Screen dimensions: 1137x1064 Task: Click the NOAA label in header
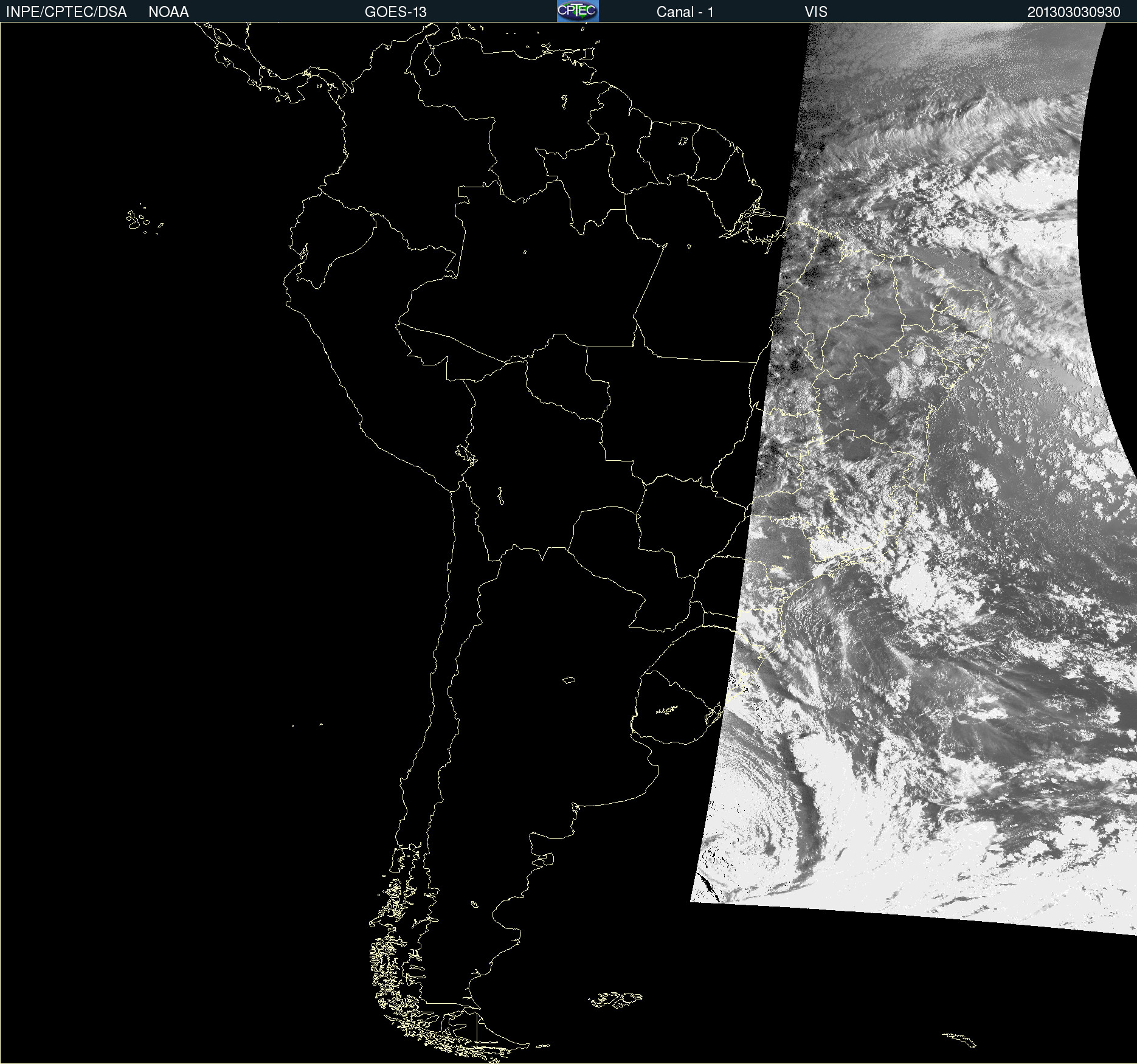tap(168, 12)
